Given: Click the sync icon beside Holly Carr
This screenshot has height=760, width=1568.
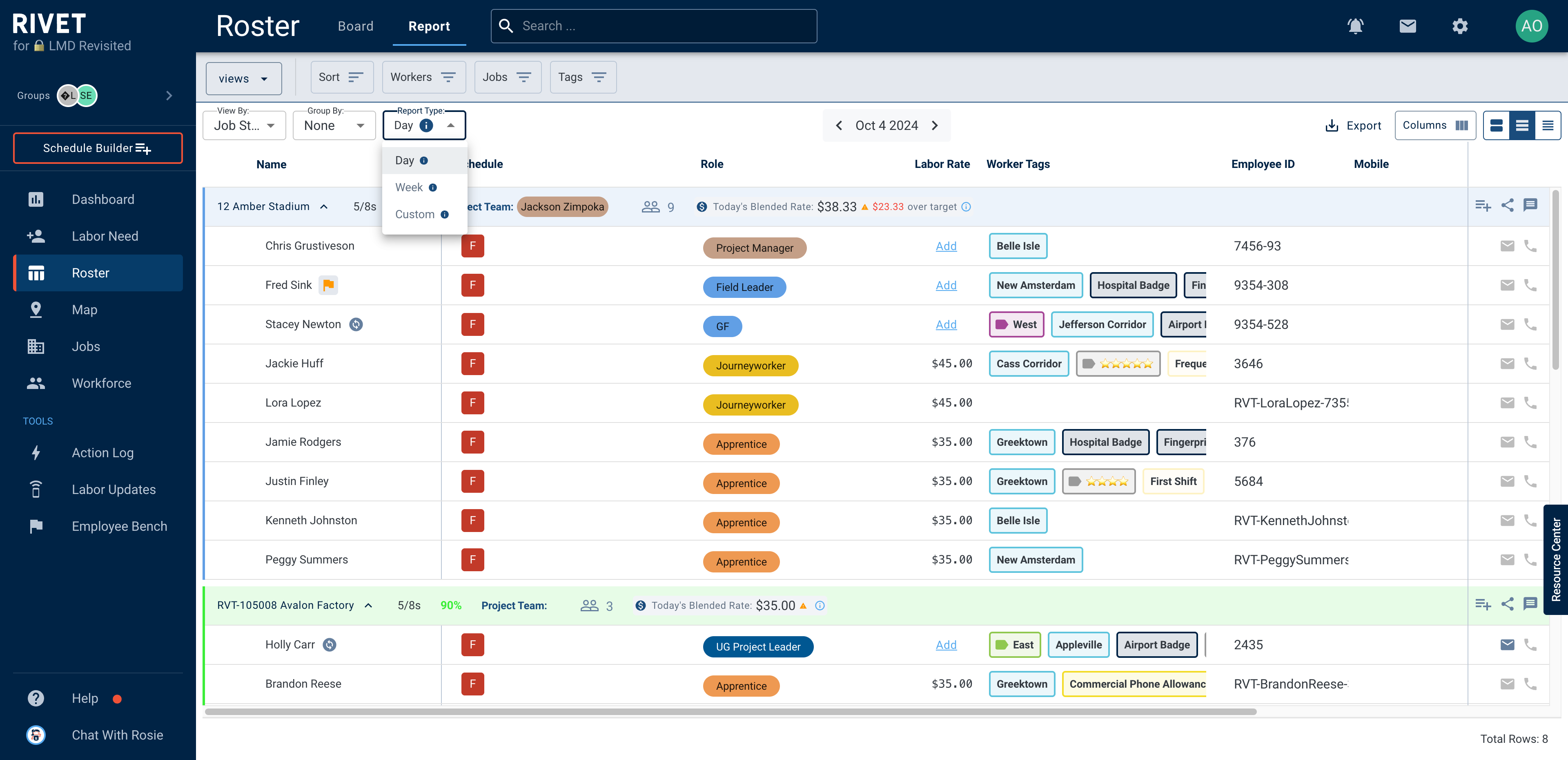Looking at the screenshot, I should click(329, 644).
